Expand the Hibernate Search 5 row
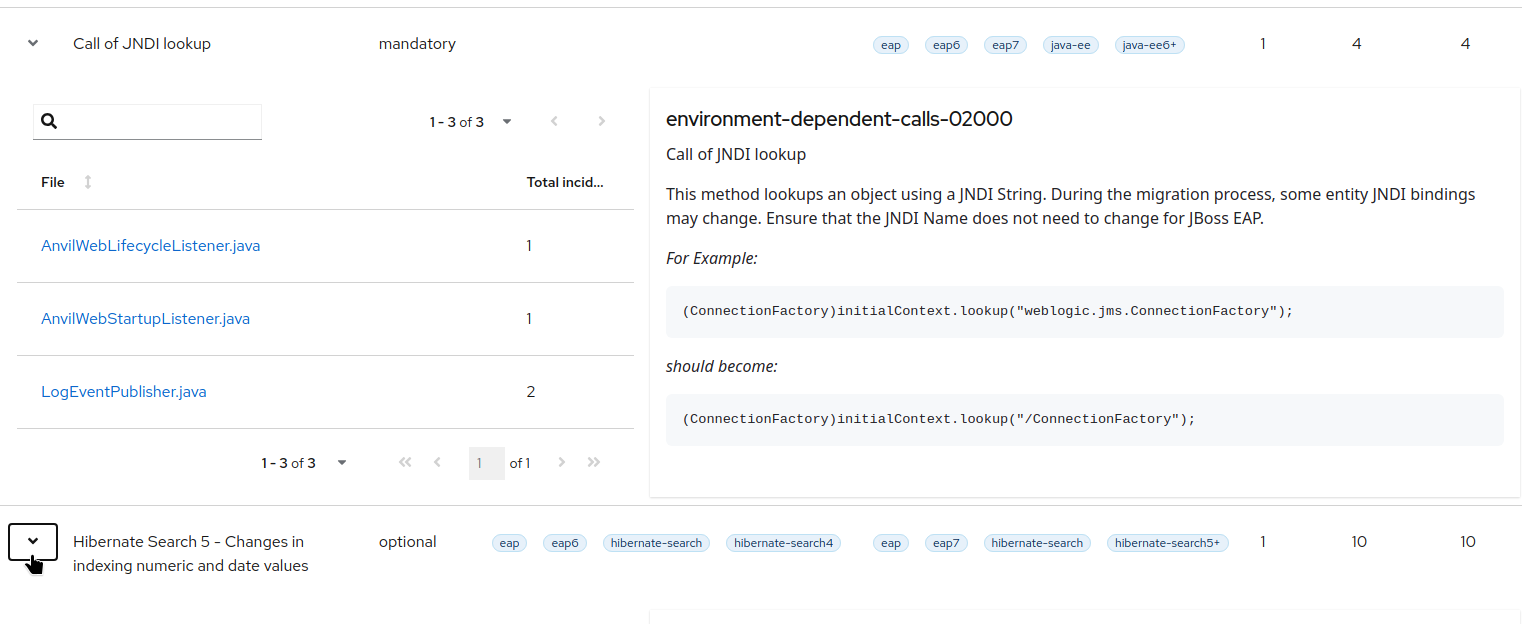Viewport: 1522px width, 624px height. 33,541
